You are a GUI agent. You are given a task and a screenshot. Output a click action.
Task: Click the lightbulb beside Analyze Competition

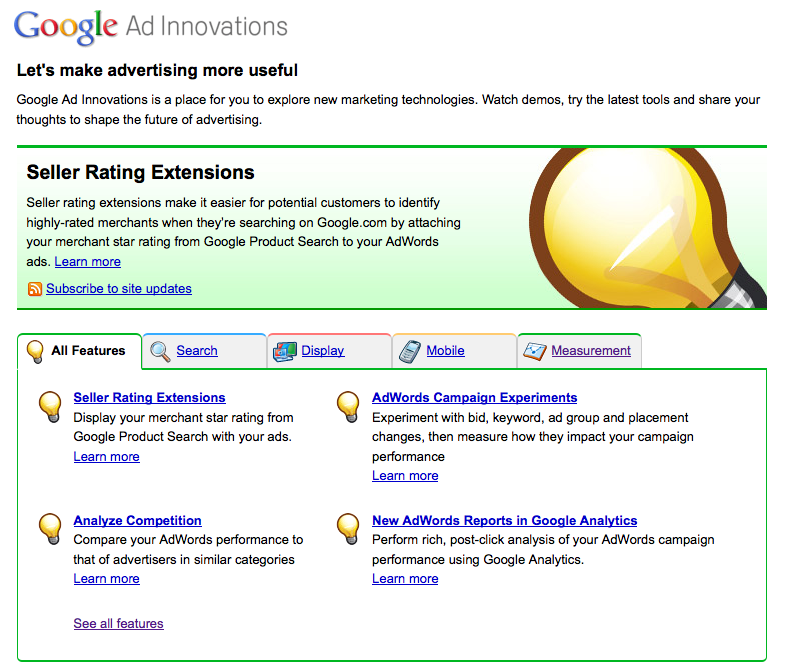click(x=50, y=527)
